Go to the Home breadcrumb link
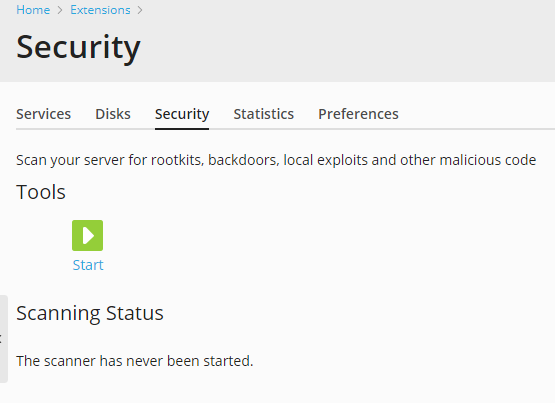 (x=33, y=10)
